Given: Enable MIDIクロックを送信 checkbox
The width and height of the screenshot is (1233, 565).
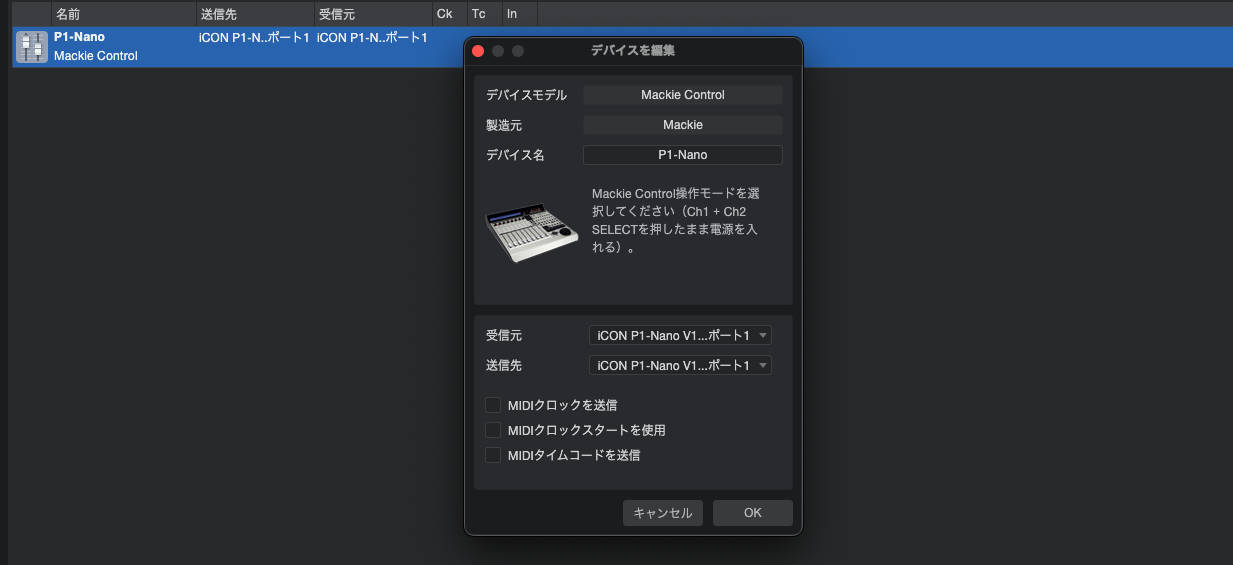Looking at the screenshot, I should point(493,405).
